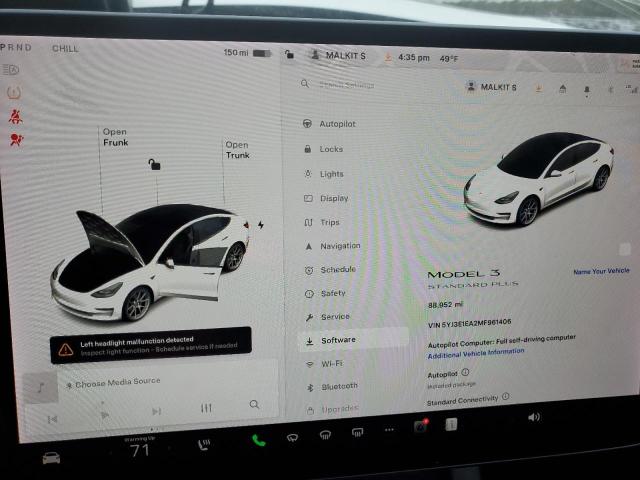Viewport: 640px width, 480px height.
Task: Open the three-dot app launcher
Action: click(389, 429)
